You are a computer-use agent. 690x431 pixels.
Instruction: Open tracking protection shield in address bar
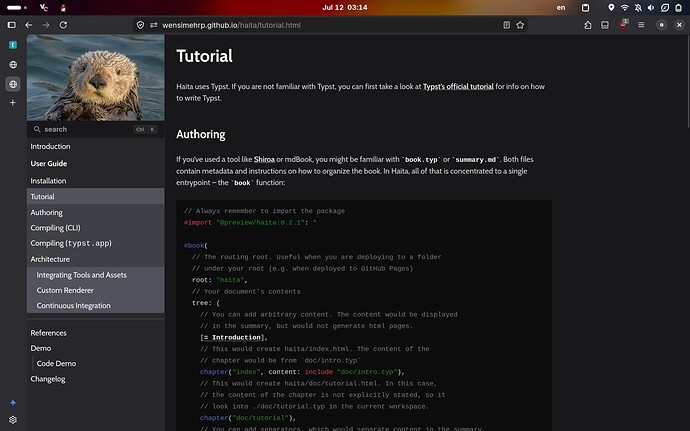pos(140,25)
